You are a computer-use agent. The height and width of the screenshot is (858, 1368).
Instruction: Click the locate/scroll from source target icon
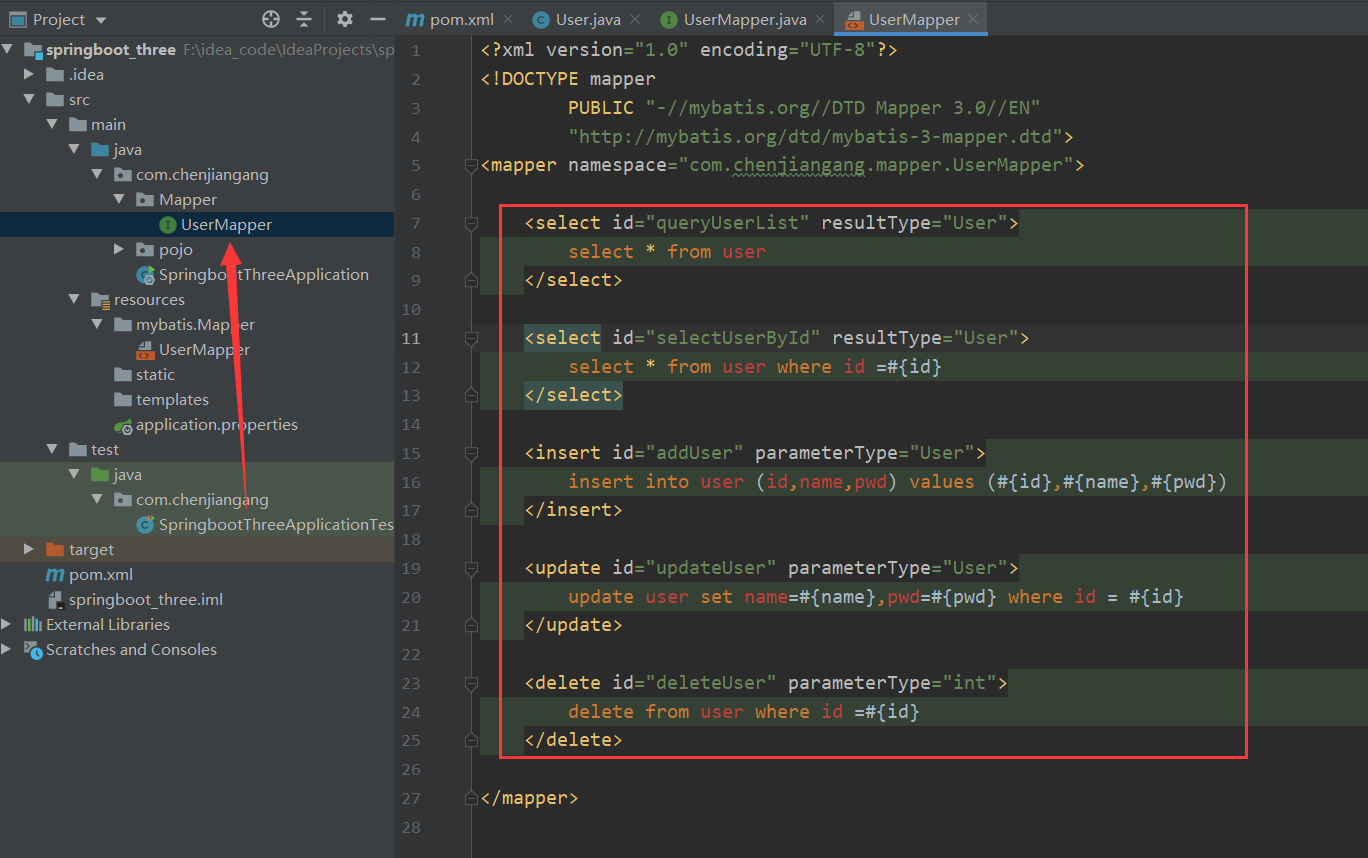tap(271, 19)
